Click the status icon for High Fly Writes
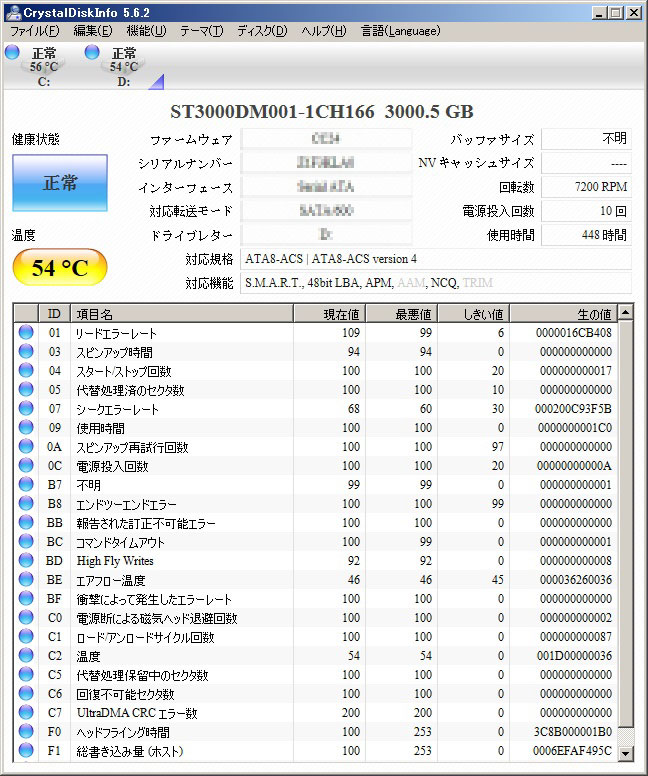The width and height of the screenshot is (648, 776). tap(26, 560)
